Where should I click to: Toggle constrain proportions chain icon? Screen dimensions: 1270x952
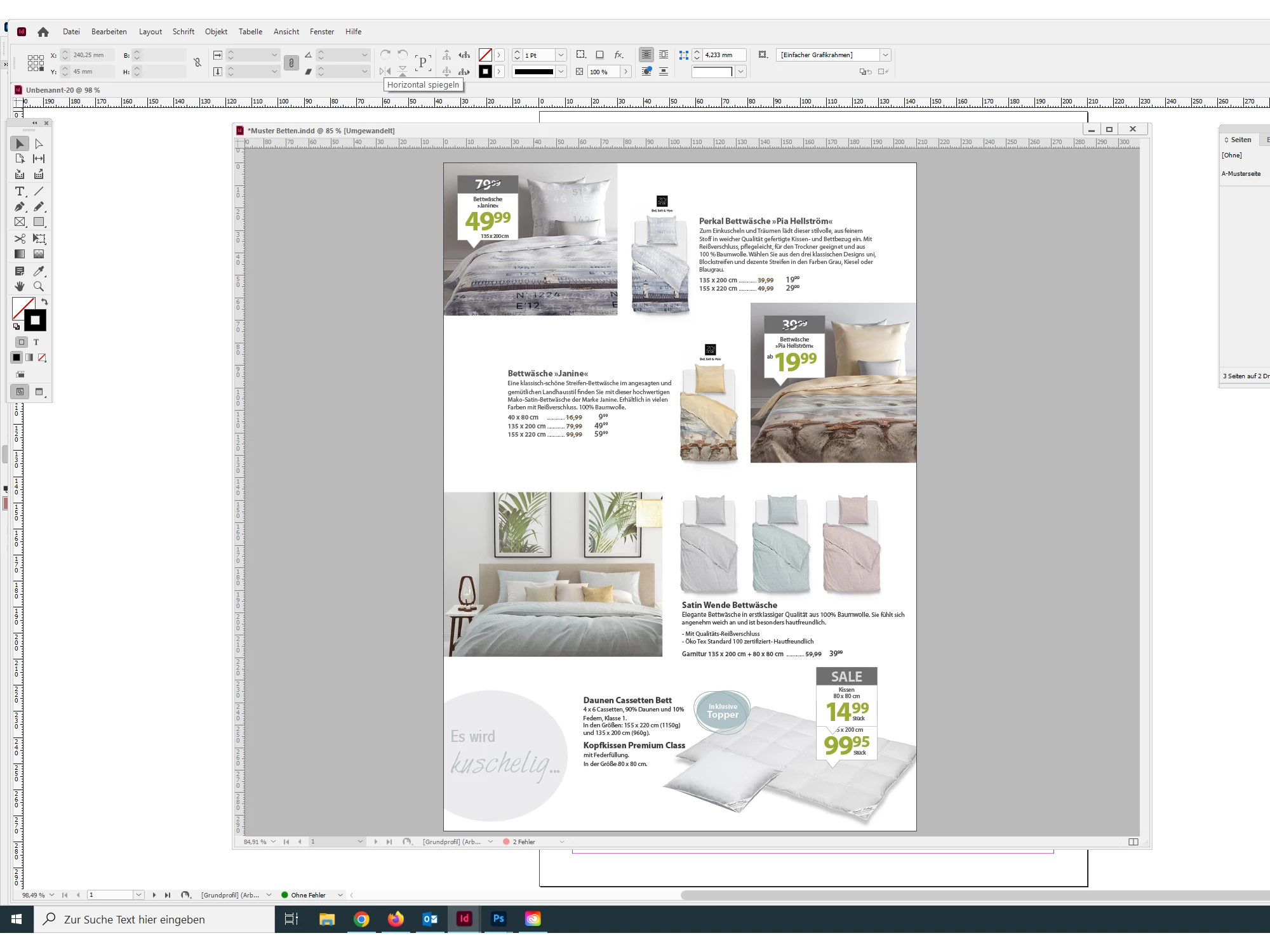tap(197, 63)
